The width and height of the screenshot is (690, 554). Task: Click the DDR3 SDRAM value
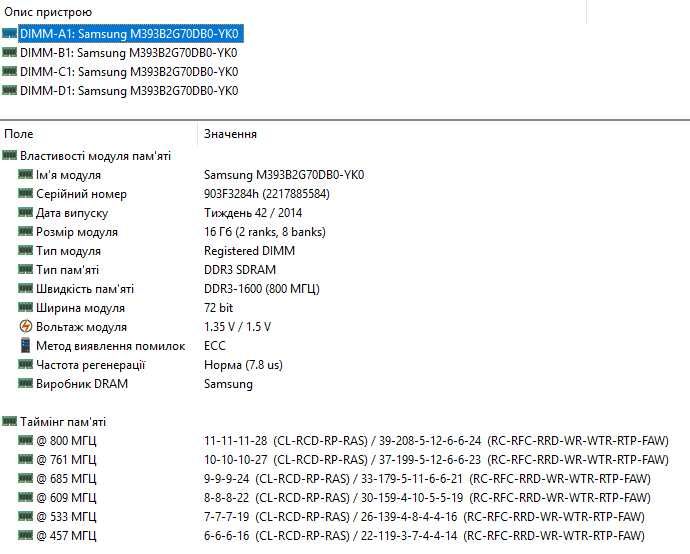pyautogui.click(x=240, y=270)
